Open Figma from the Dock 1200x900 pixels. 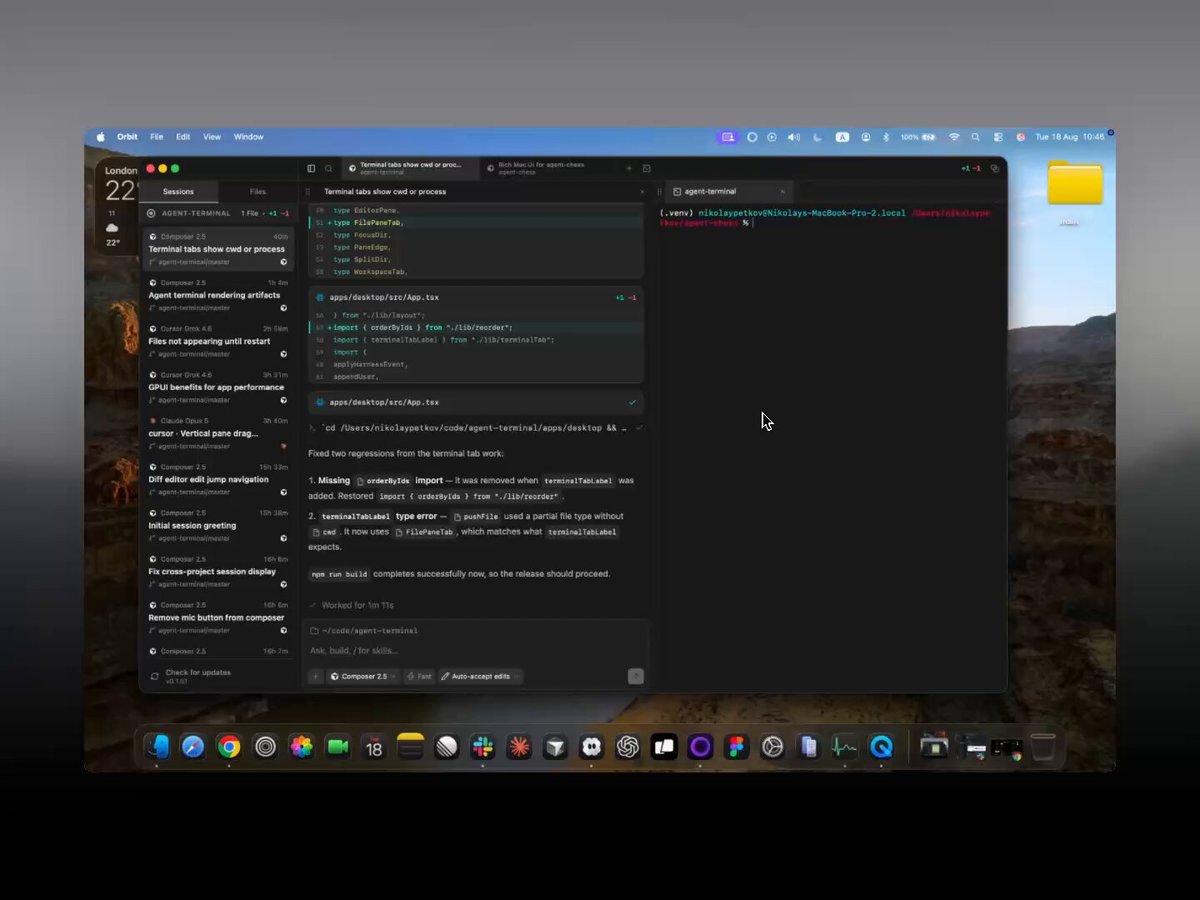tap(736, 746)
